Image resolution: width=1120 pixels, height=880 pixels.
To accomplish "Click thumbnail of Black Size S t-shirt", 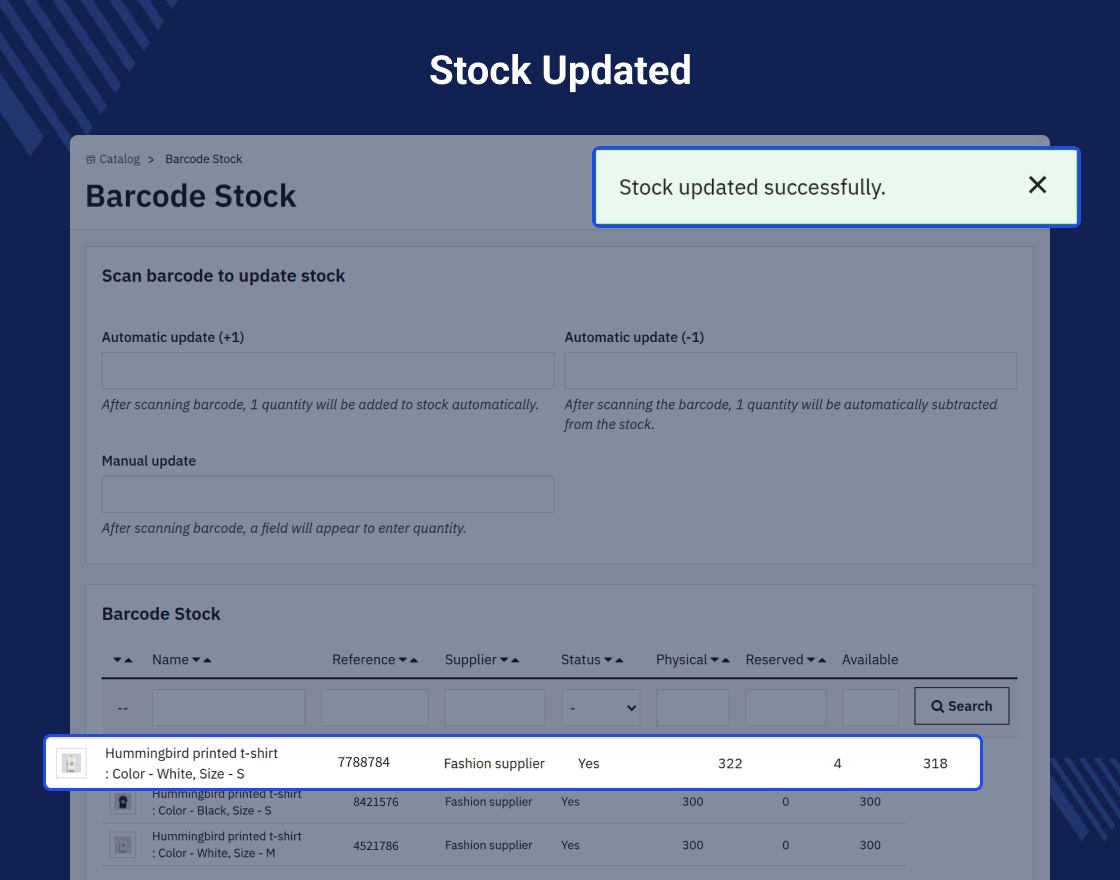I will 123,802.
